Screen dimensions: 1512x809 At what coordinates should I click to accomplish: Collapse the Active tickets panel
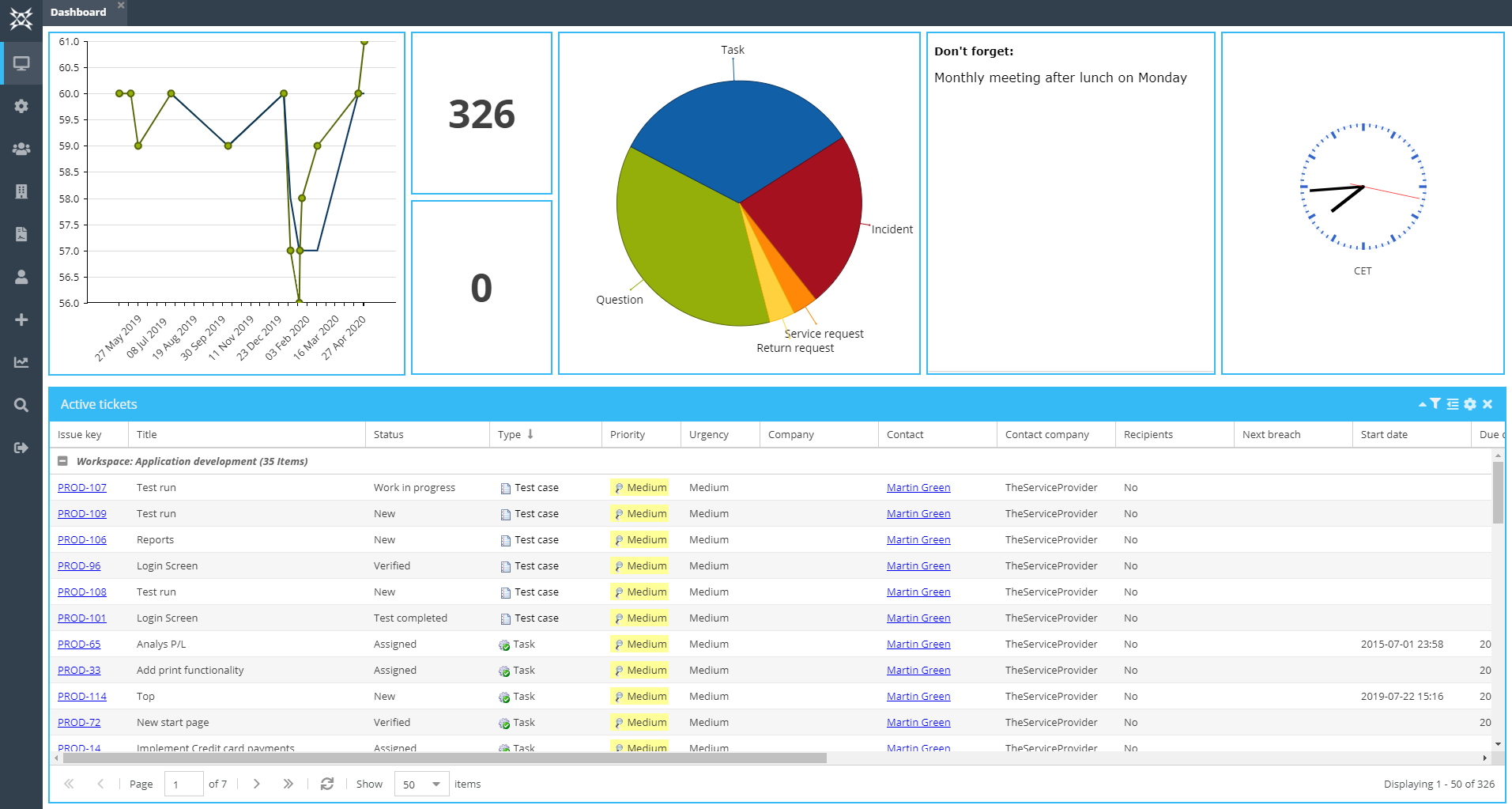(1421, 403)
